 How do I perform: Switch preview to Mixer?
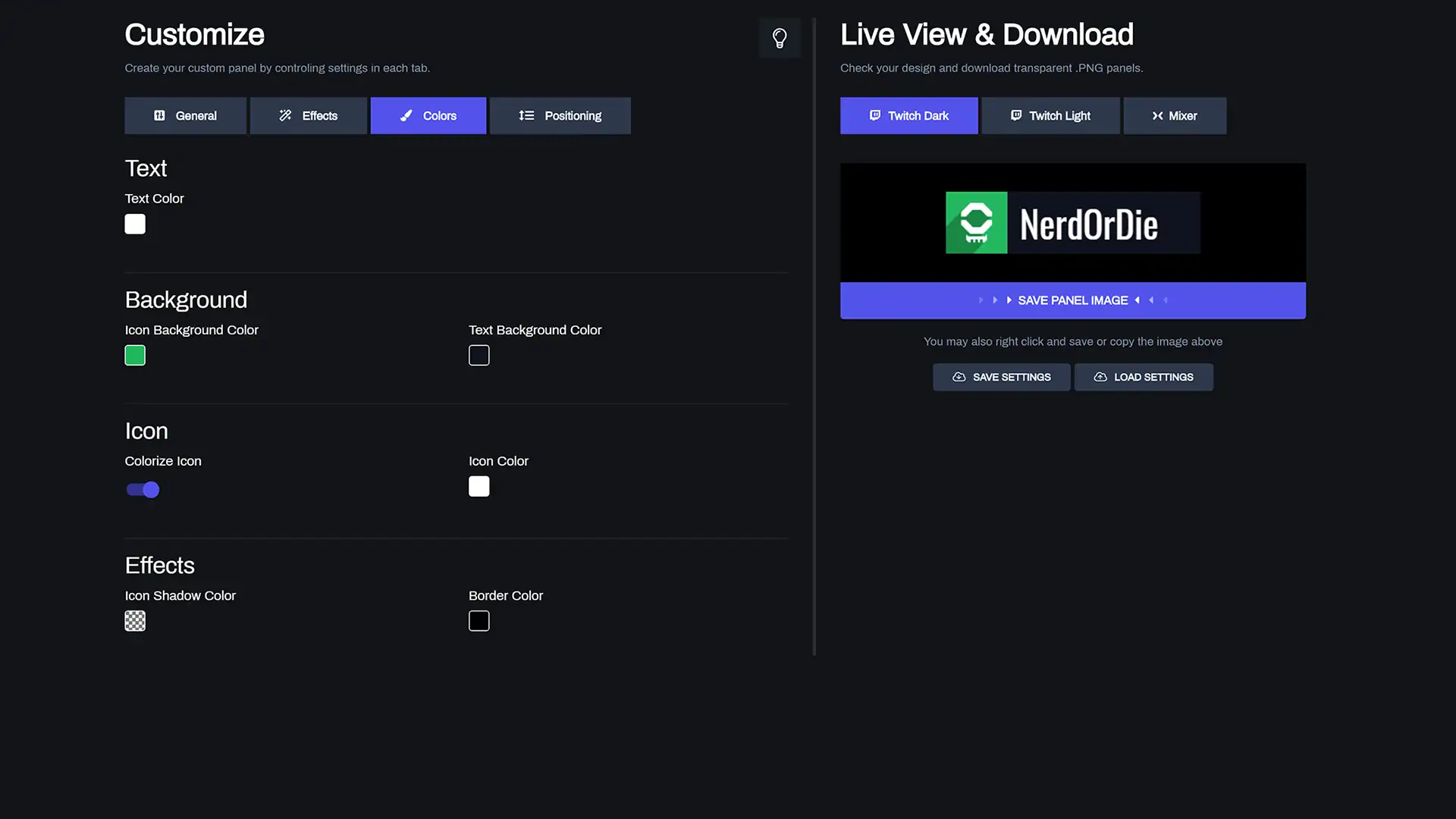point(1175,115)
